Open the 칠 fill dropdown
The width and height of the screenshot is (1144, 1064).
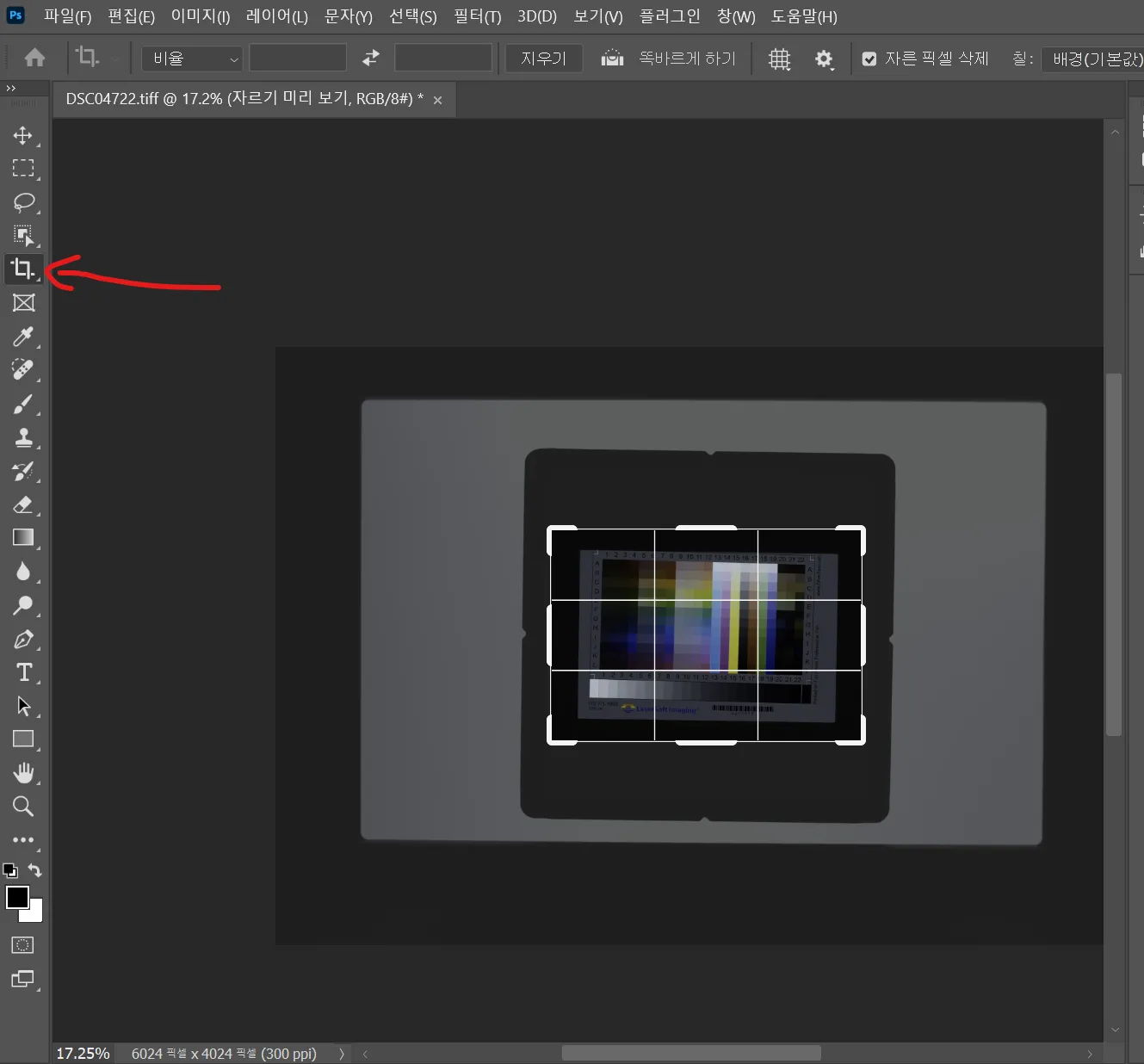point(1093,59)
